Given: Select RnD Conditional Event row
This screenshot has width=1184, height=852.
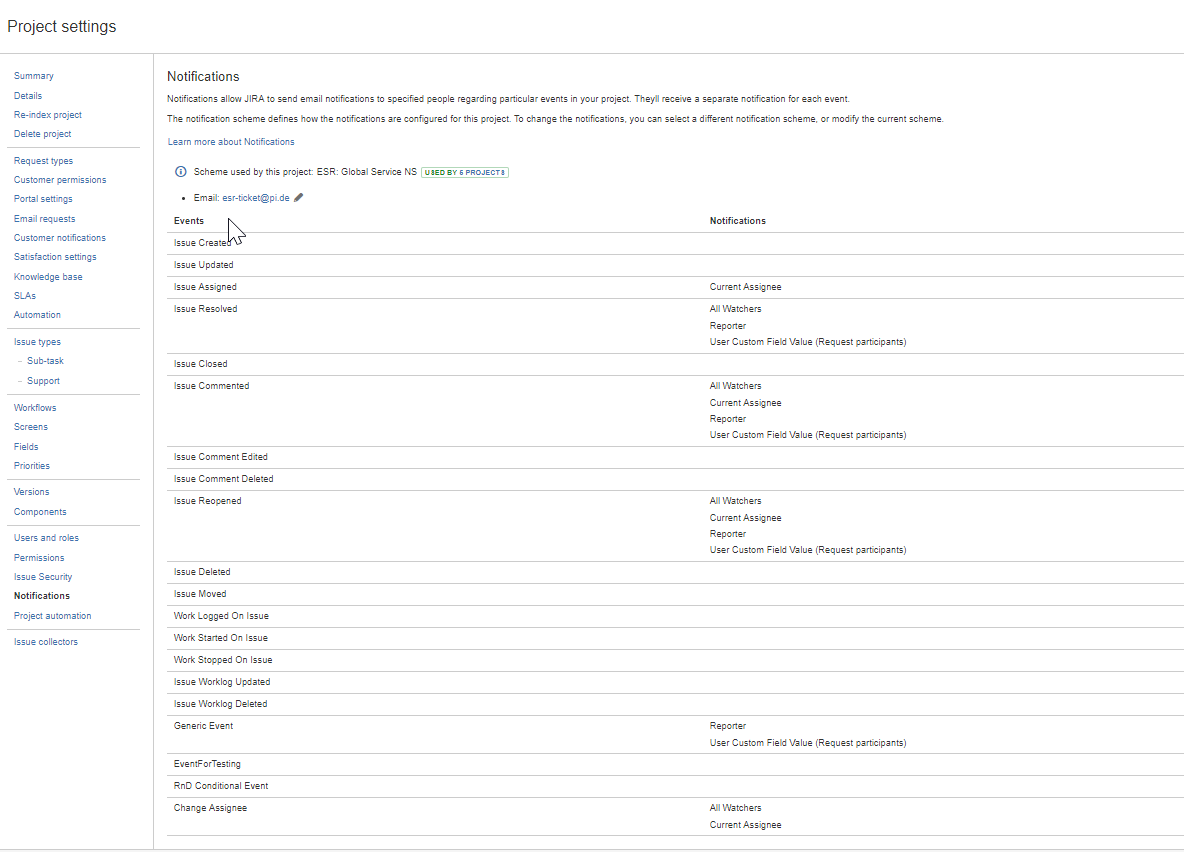Looking at the screenshot, I should [x=675, y=786].
